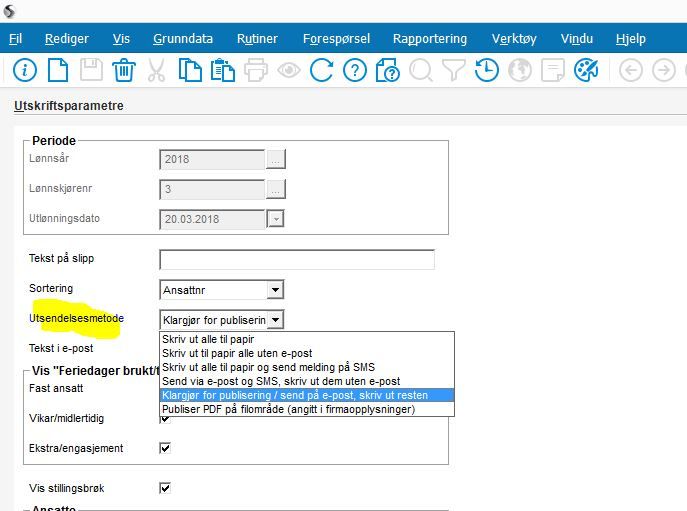Toggle the Ekstra/engasjement checkbox
Viewport: 687px width, 511px height.
click(165, 448)
